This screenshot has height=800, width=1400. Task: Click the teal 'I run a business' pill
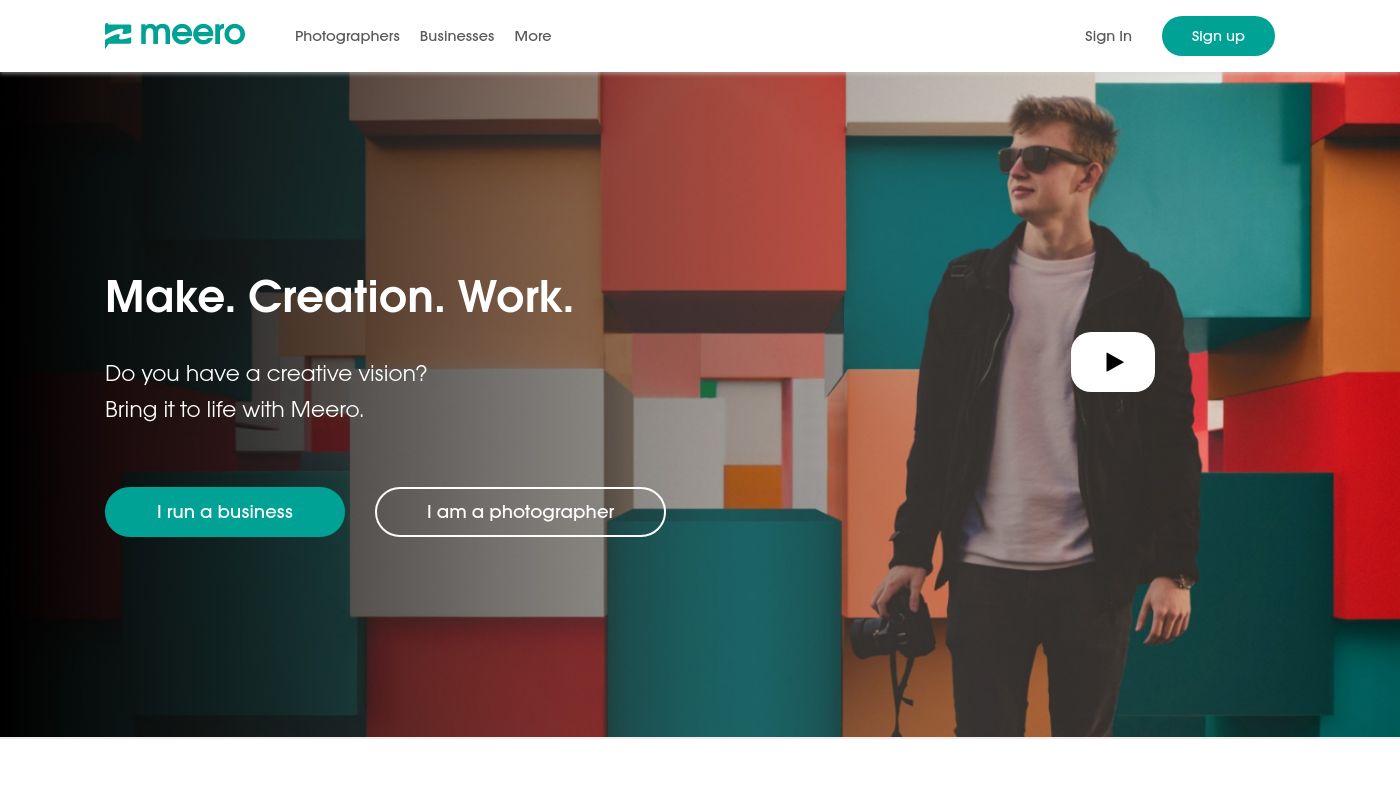[x=224, y=511]
